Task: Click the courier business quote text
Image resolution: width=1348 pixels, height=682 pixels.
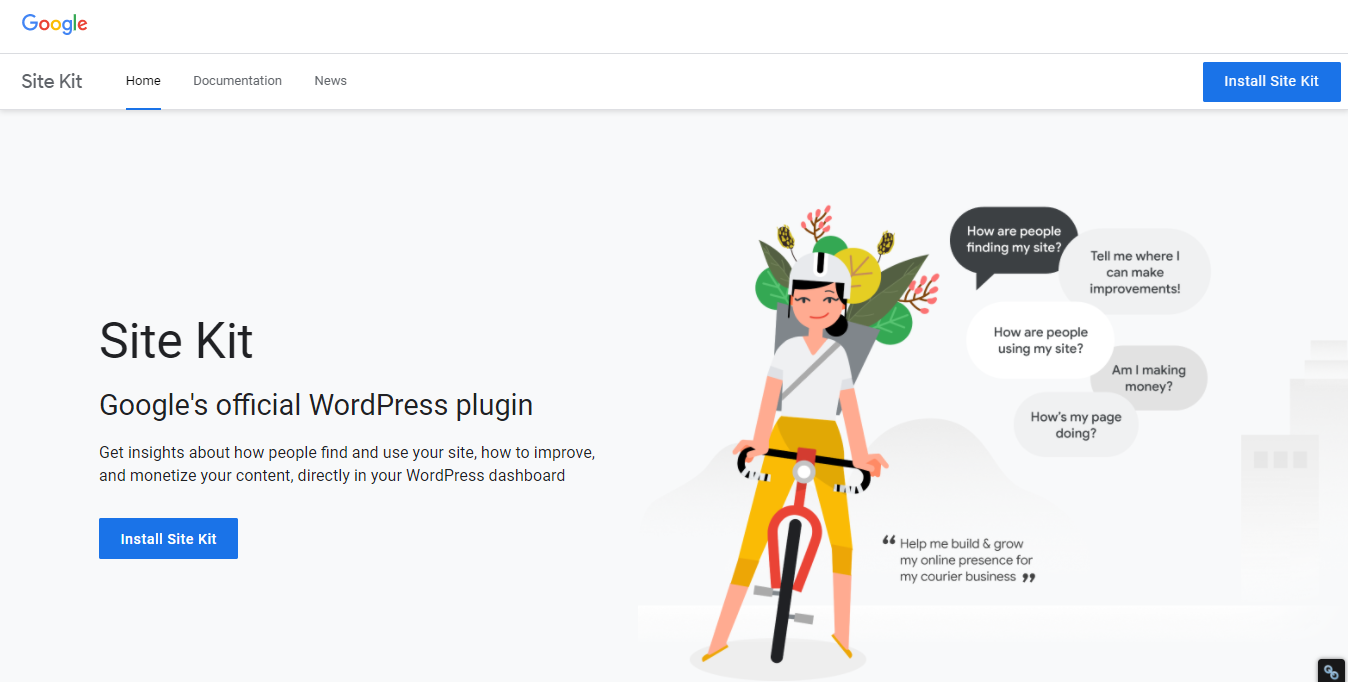Action: point(965,560)
